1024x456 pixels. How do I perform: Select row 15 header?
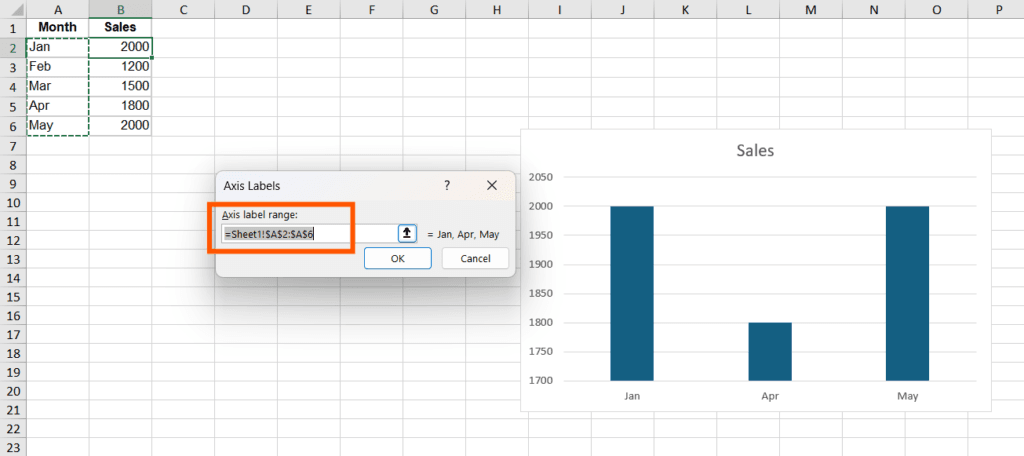(13, 297)
